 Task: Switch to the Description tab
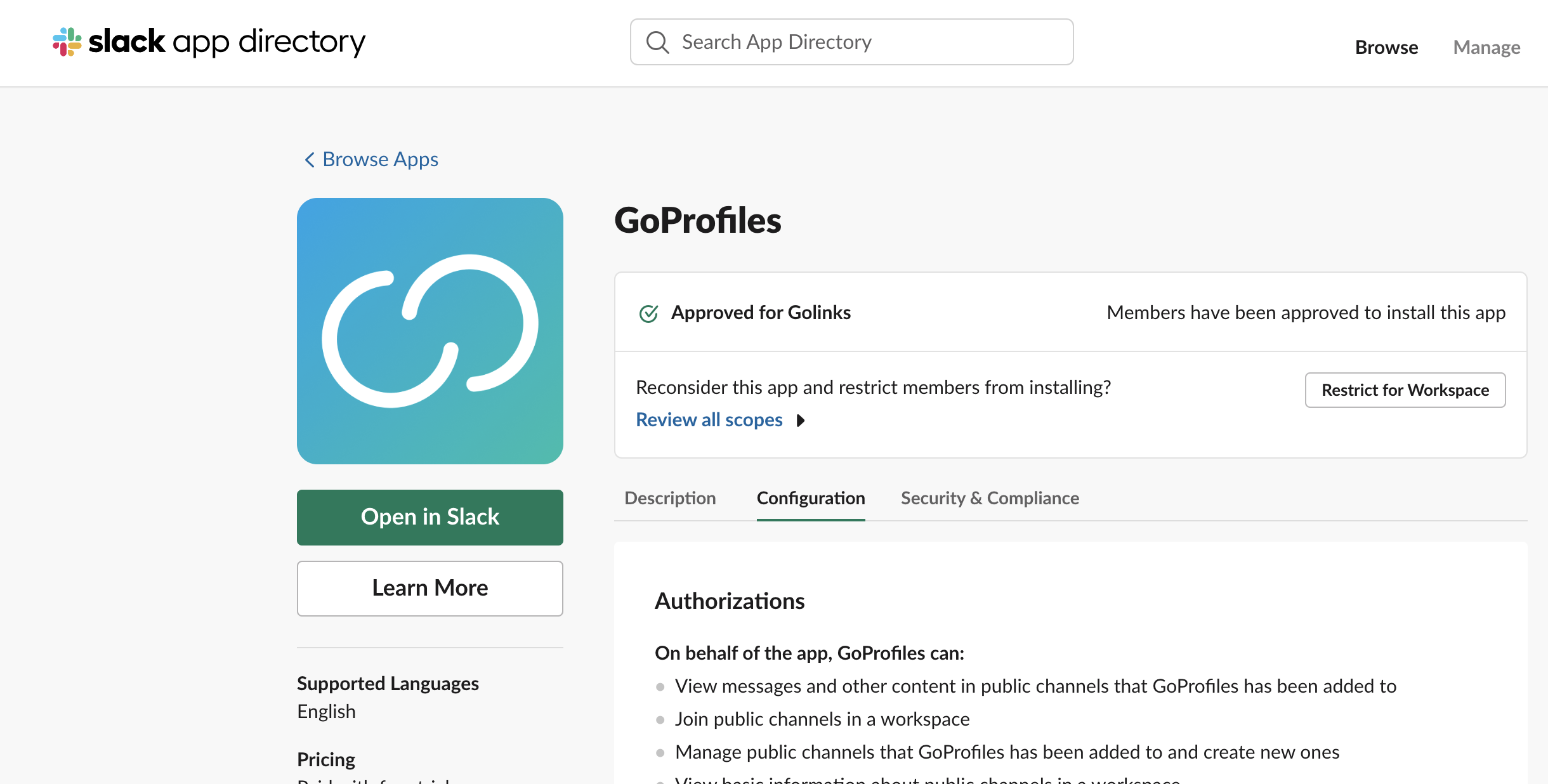coord(670,499)
